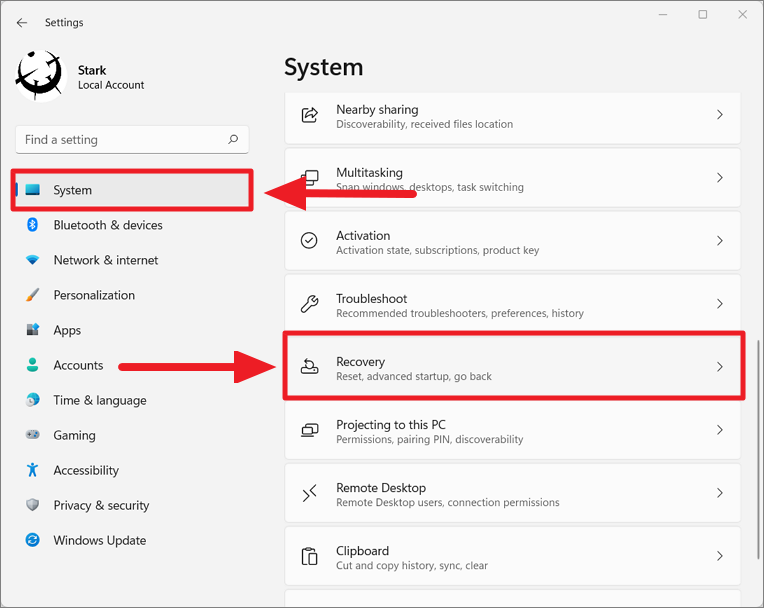Expand Remote Desktop with its chevron

click(x=720, y=493)
